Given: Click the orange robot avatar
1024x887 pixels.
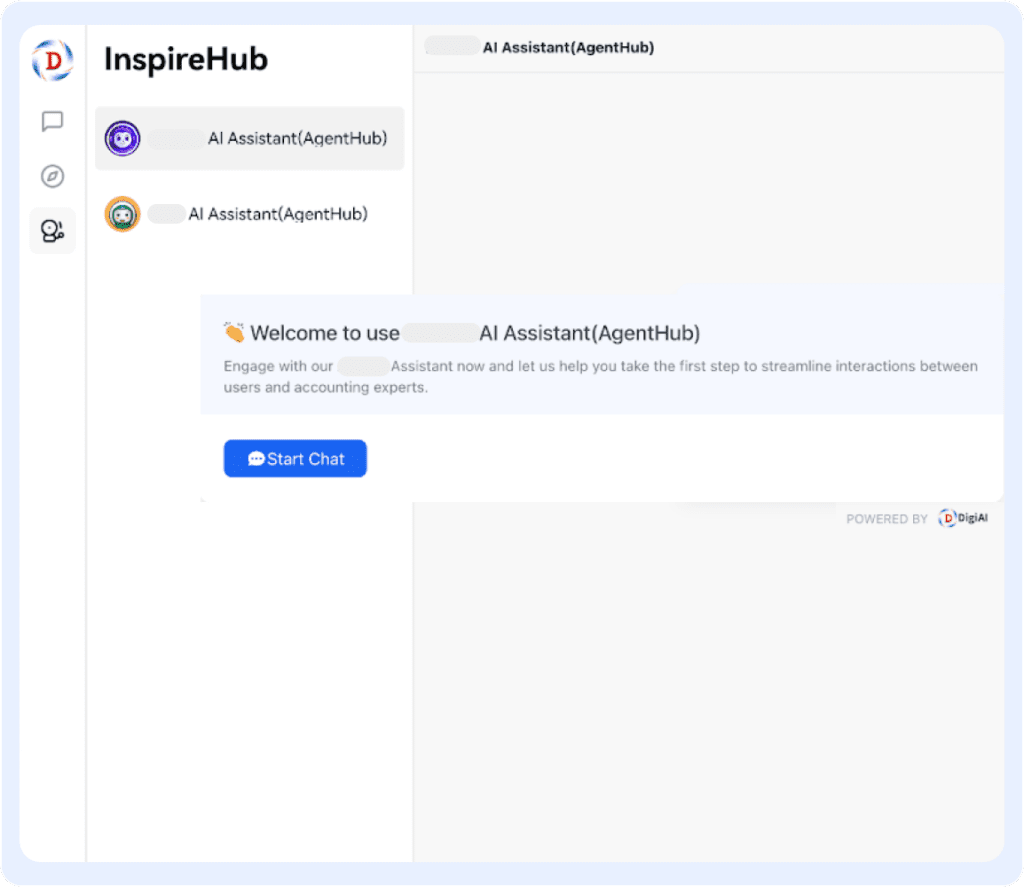Looking at the screenshot, I should pos(123,214).
